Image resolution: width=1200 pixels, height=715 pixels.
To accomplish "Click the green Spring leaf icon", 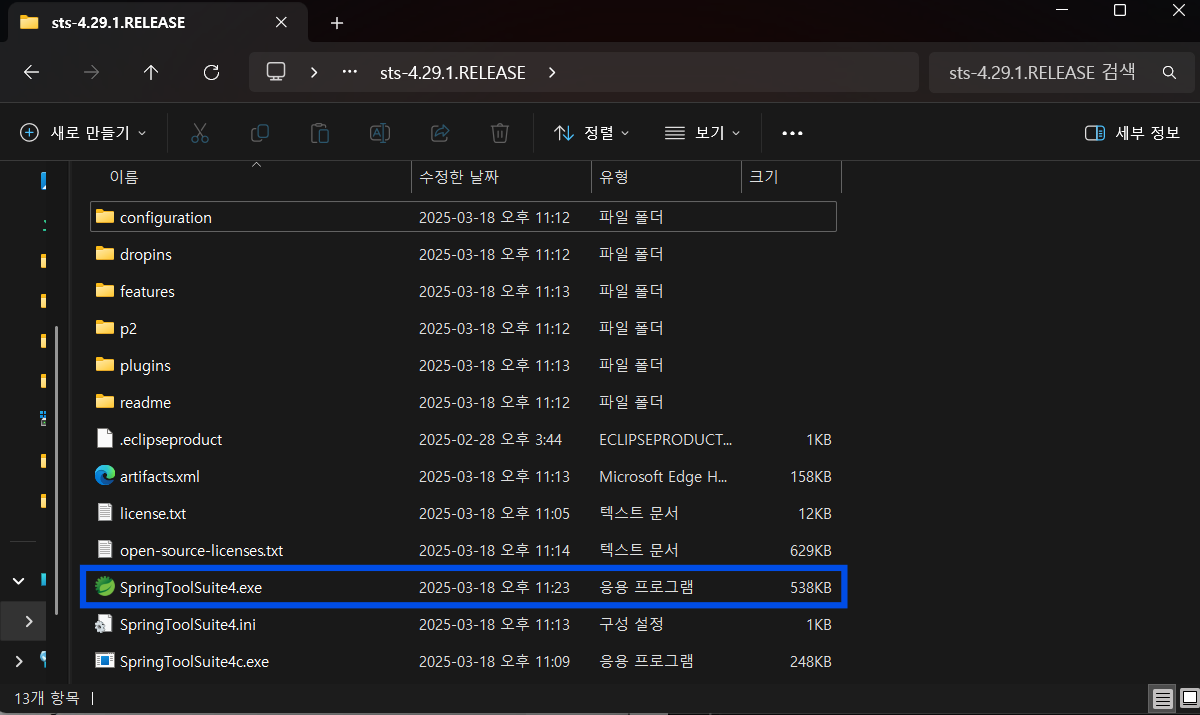I will (x=105, y=587).
